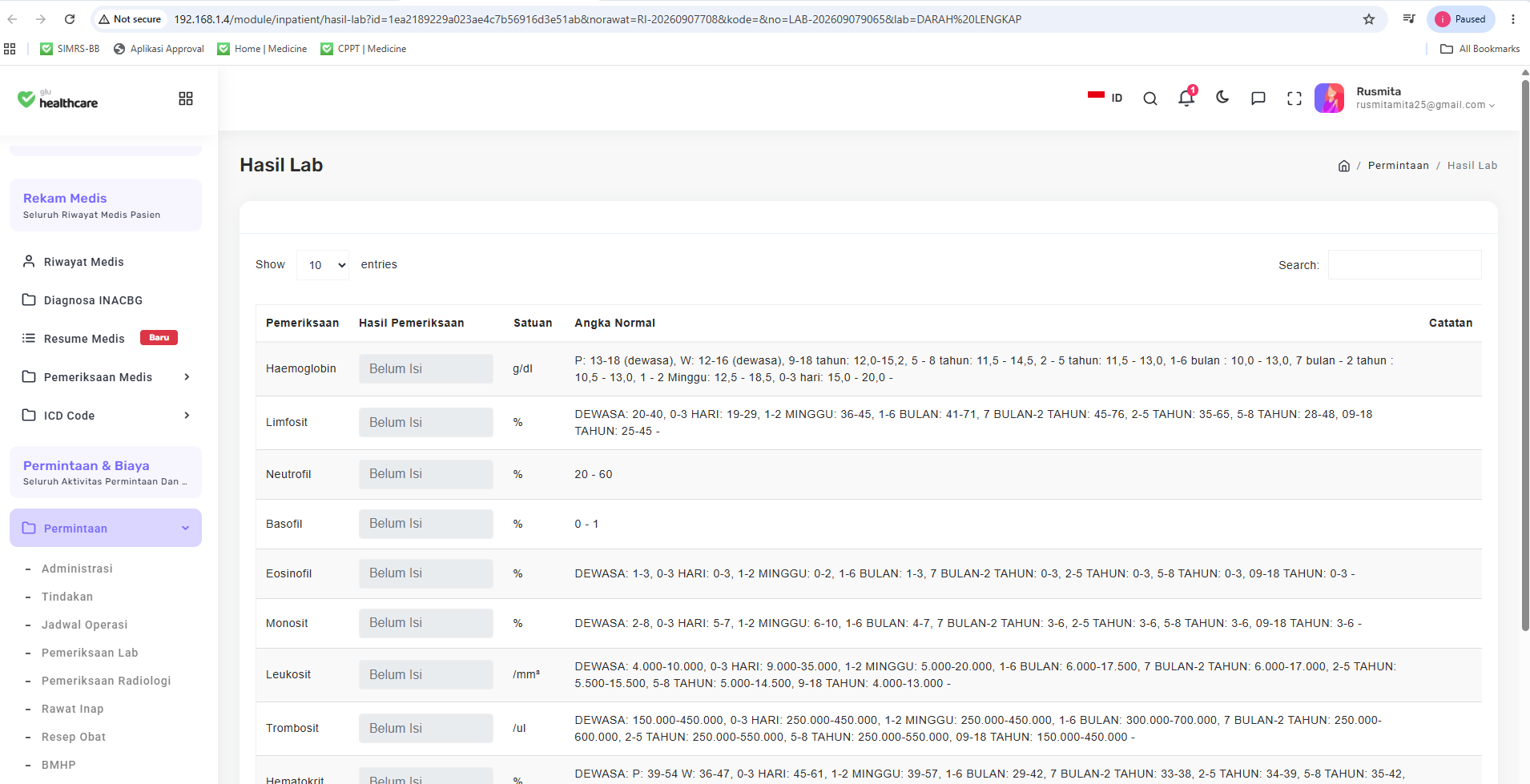
Task: Select Jadwal Operasi submenu item
Action: (85, 625)
